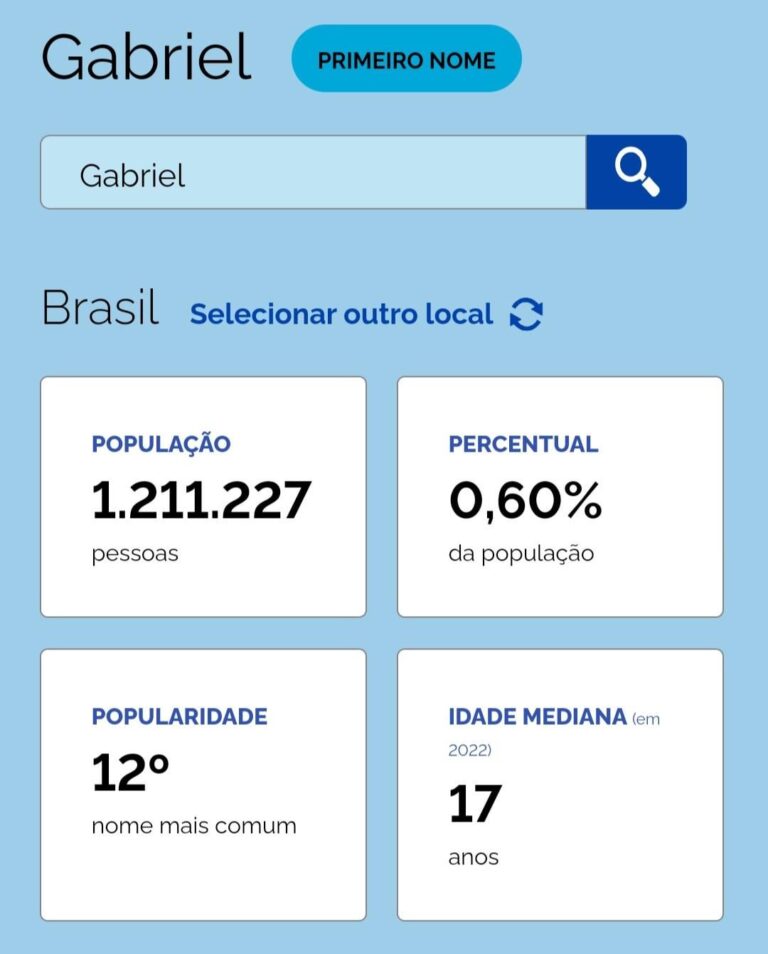The width and height of the screenshot is (768, 954).
Task: Click the PRIMEIRO NOME badge
Action: (406, 59)
